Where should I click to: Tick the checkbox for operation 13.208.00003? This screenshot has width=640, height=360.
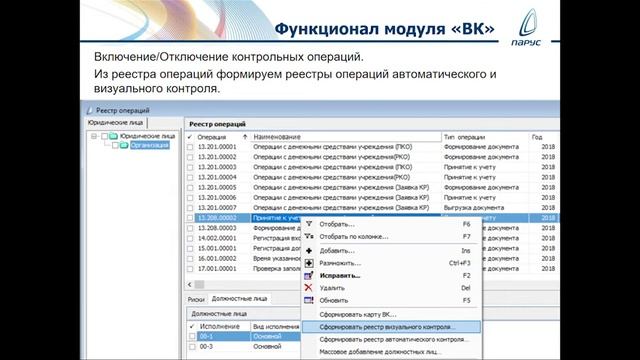point(190,228)
